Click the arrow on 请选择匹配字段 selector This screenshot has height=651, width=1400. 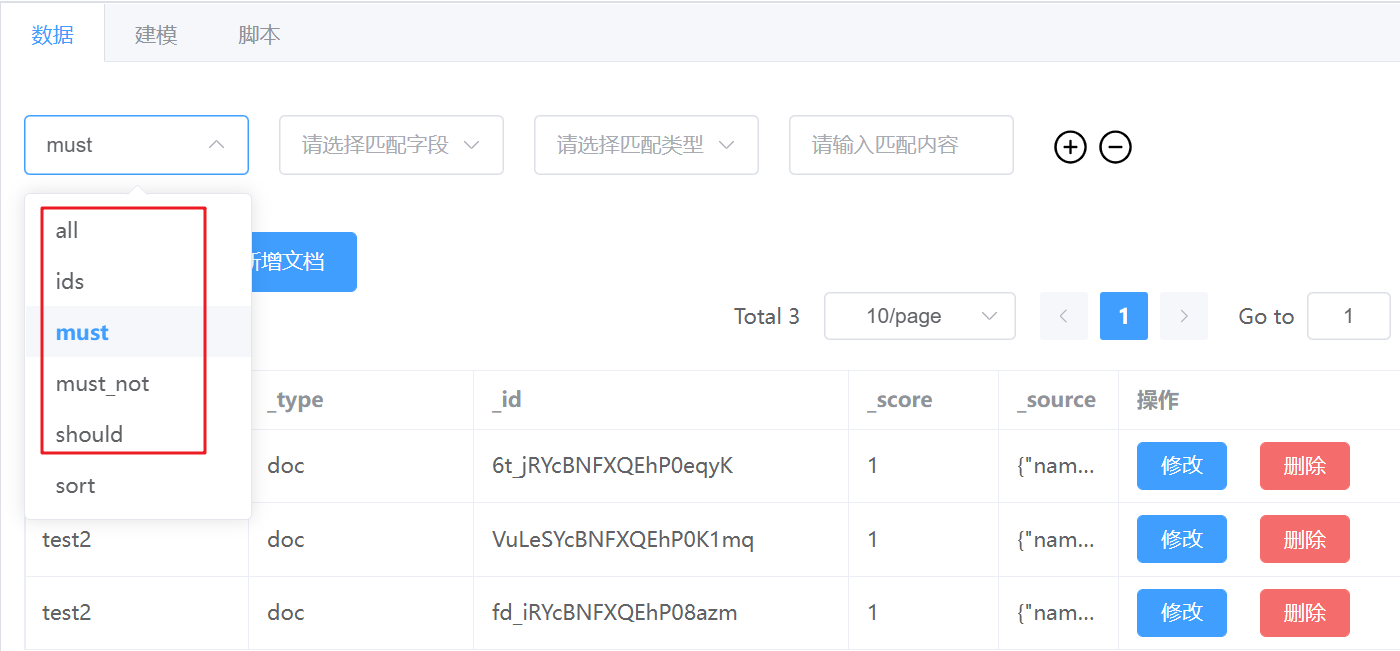point(471,144)
